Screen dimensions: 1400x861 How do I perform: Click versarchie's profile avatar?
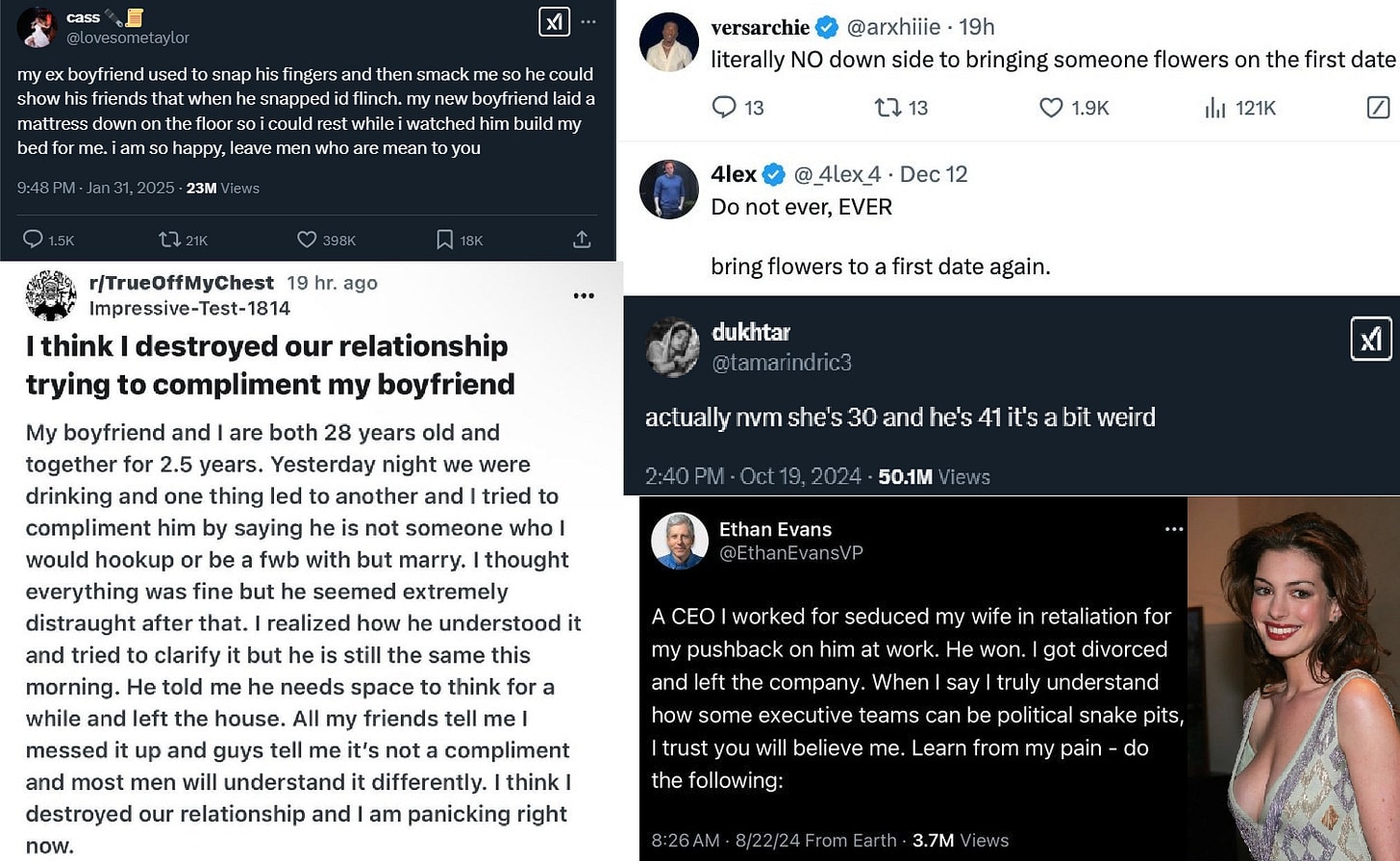click(669, 42)
